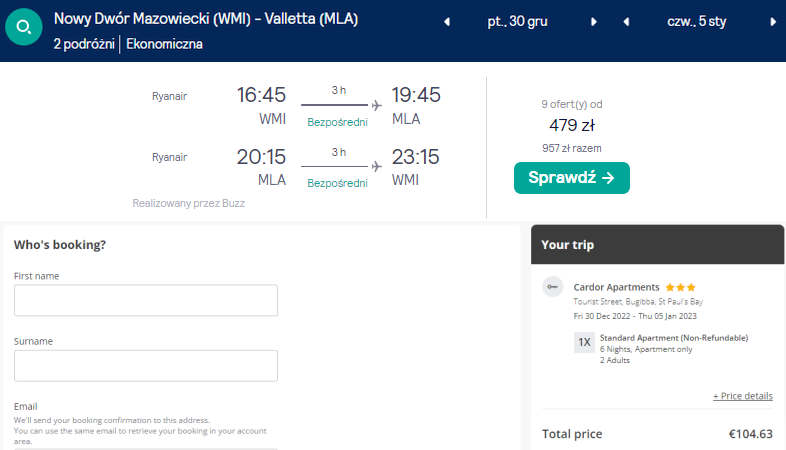
Task: Go to previous departure date arrow
Action: (x=446, y=22)
